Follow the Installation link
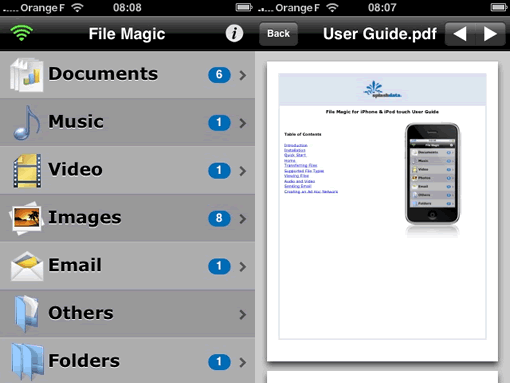Screen dimensions: 510x383 tap(295, 150)
